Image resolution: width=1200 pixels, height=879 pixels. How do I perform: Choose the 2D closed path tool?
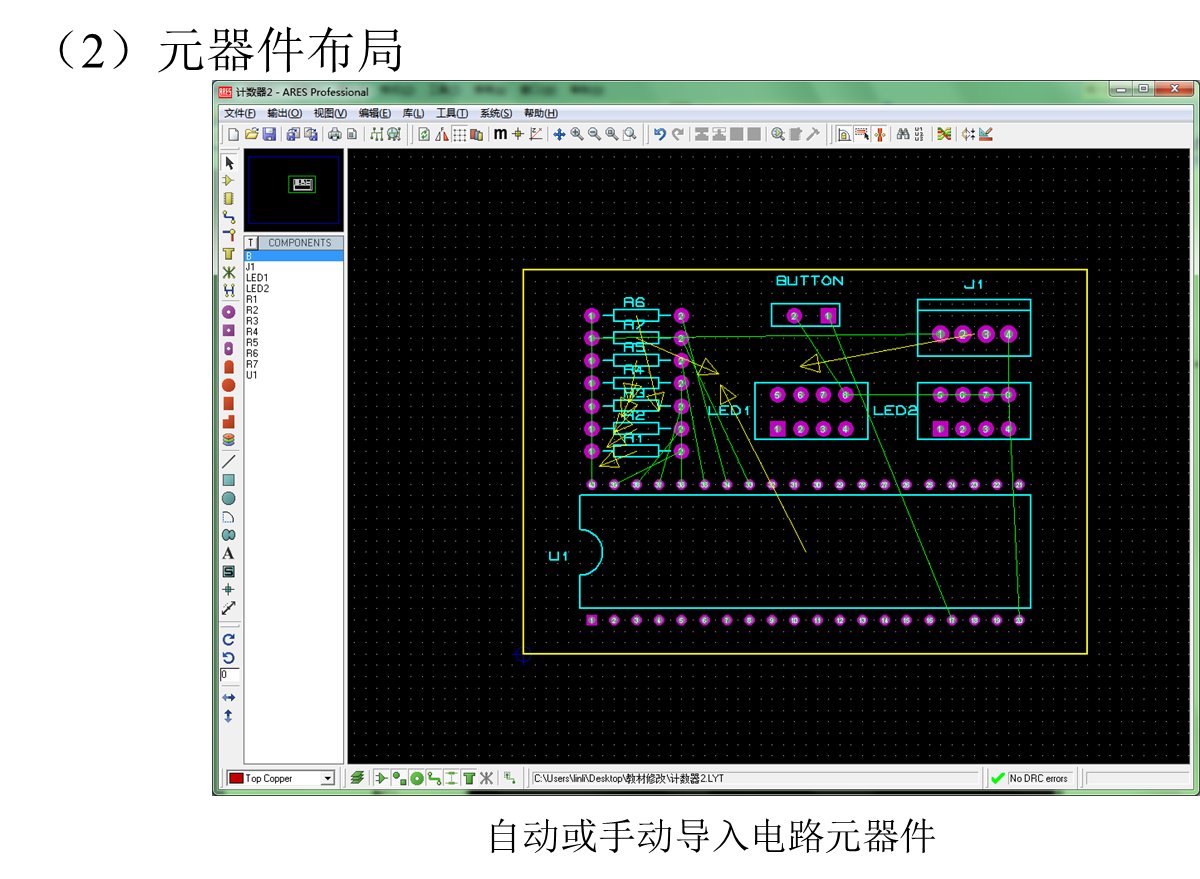pyautogui.click(x=229, y=535)
